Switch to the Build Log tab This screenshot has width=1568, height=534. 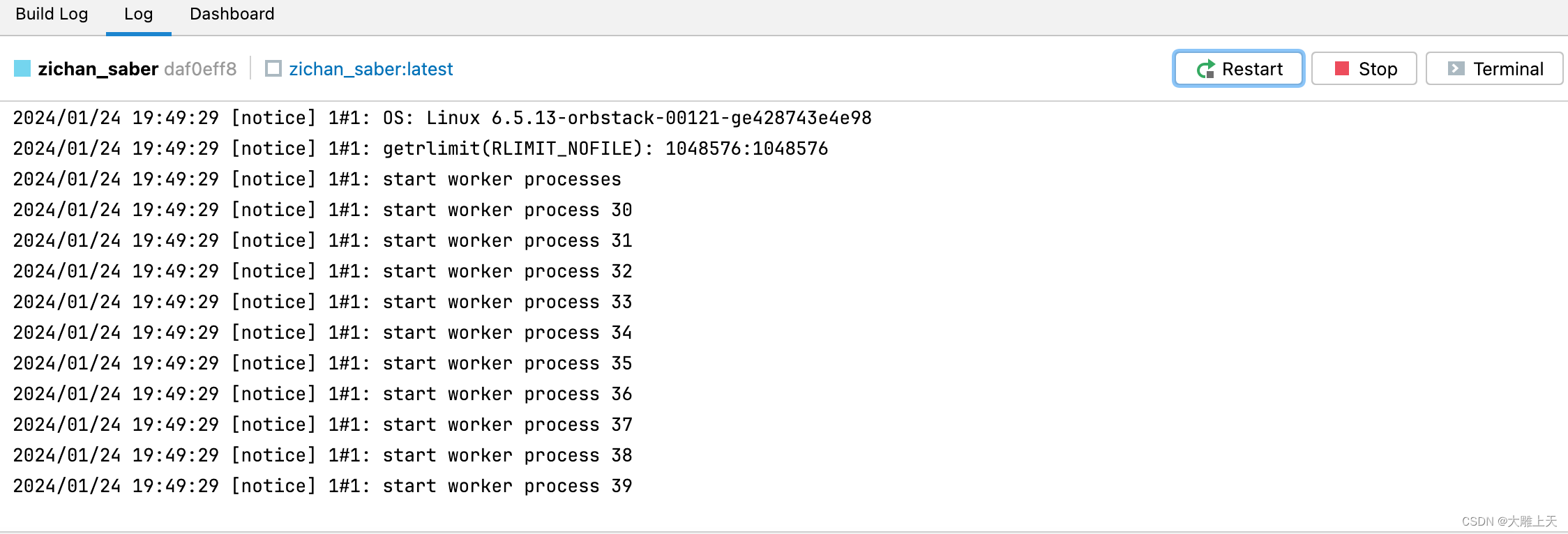[x=52, y=14]
